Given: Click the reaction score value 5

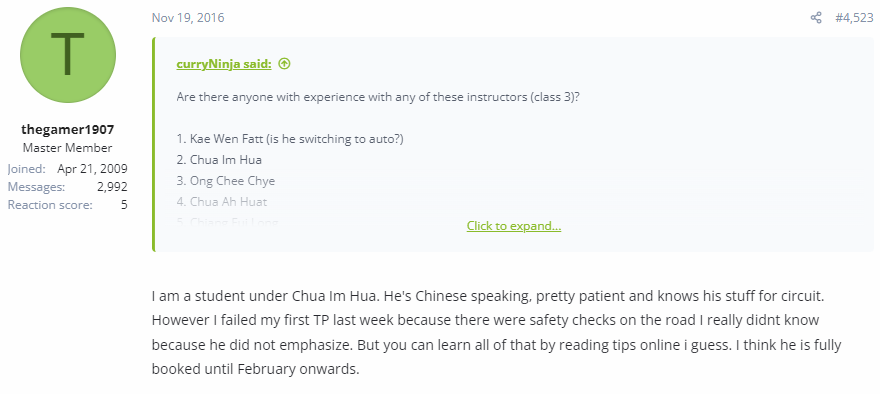Looking at the screenshot, I should point(124,205).
